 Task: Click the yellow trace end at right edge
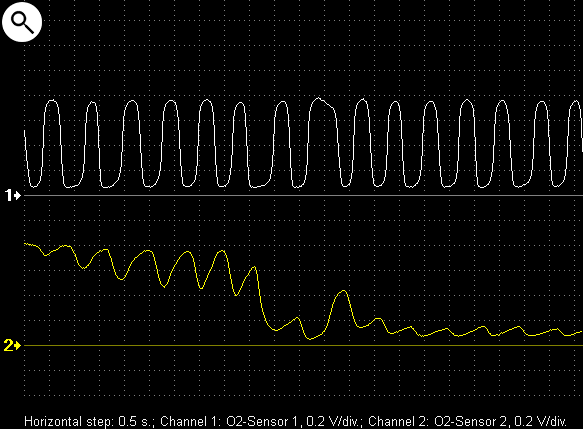[580, 332]
